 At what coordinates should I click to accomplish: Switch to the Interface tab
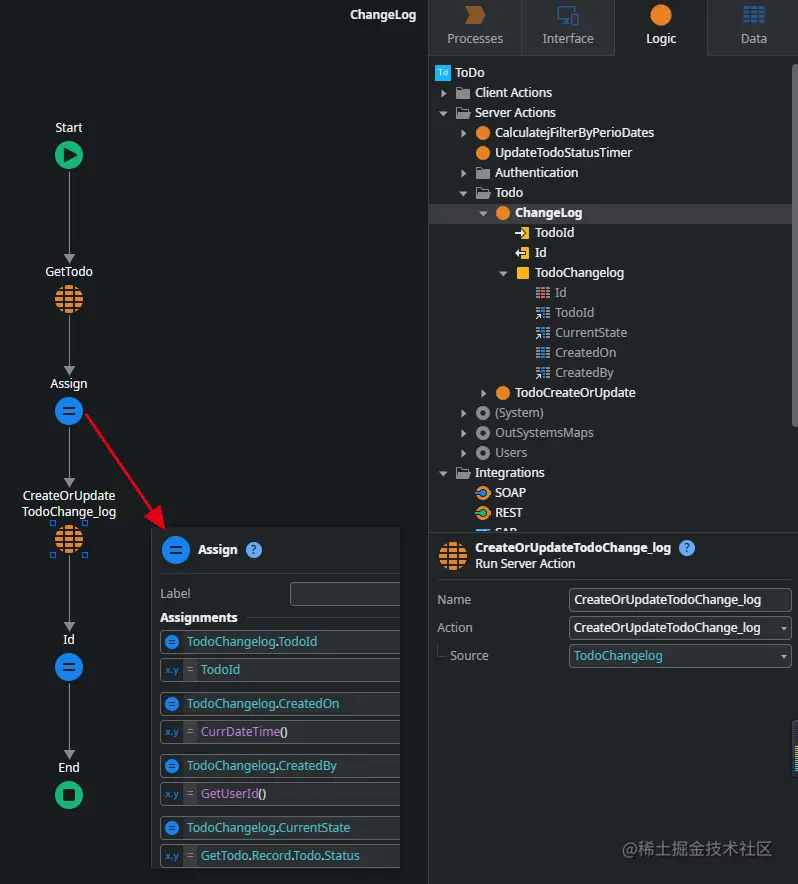point(568,26)
